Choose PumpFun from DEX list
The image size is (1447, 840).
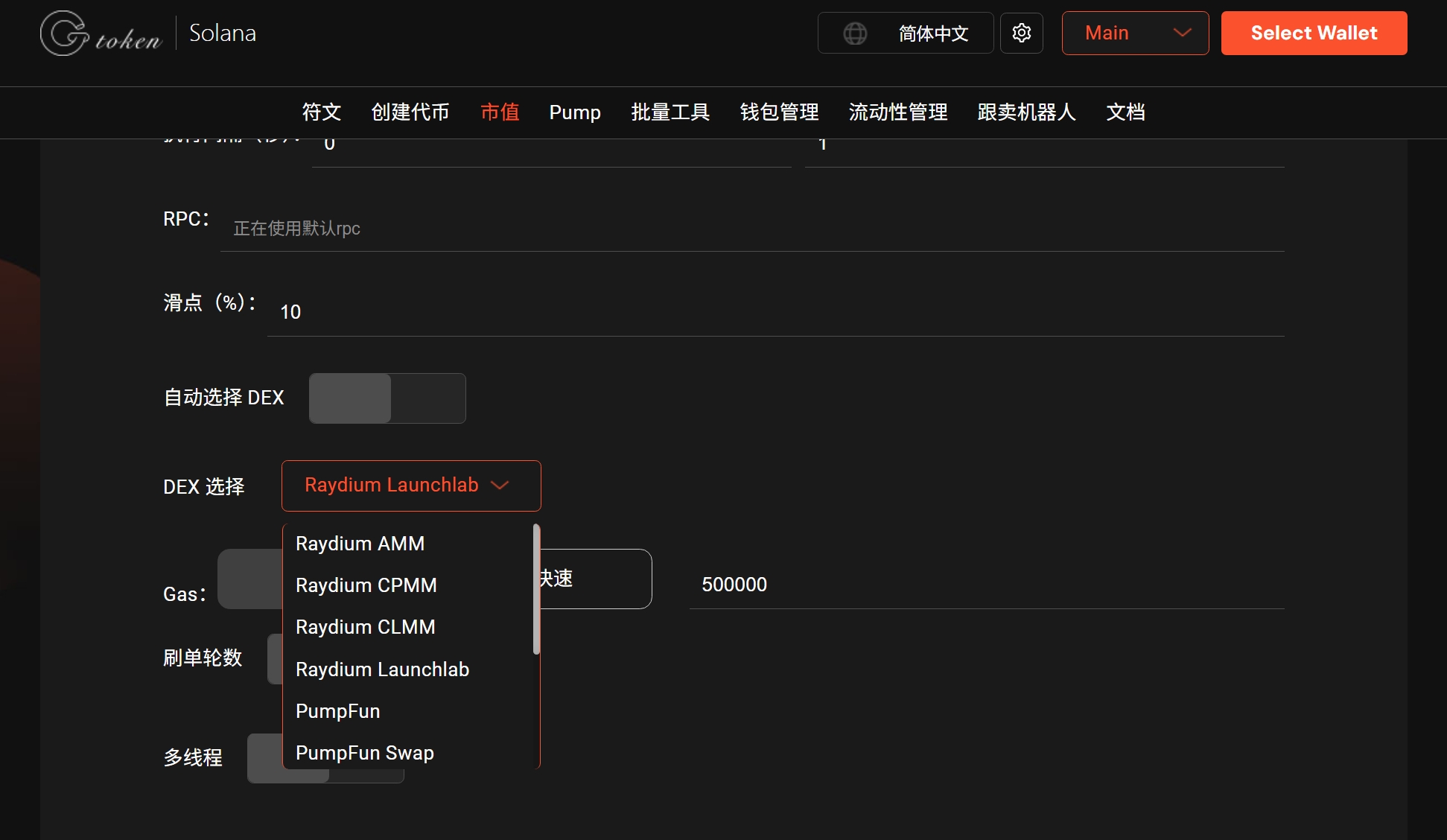click(408, 711)
